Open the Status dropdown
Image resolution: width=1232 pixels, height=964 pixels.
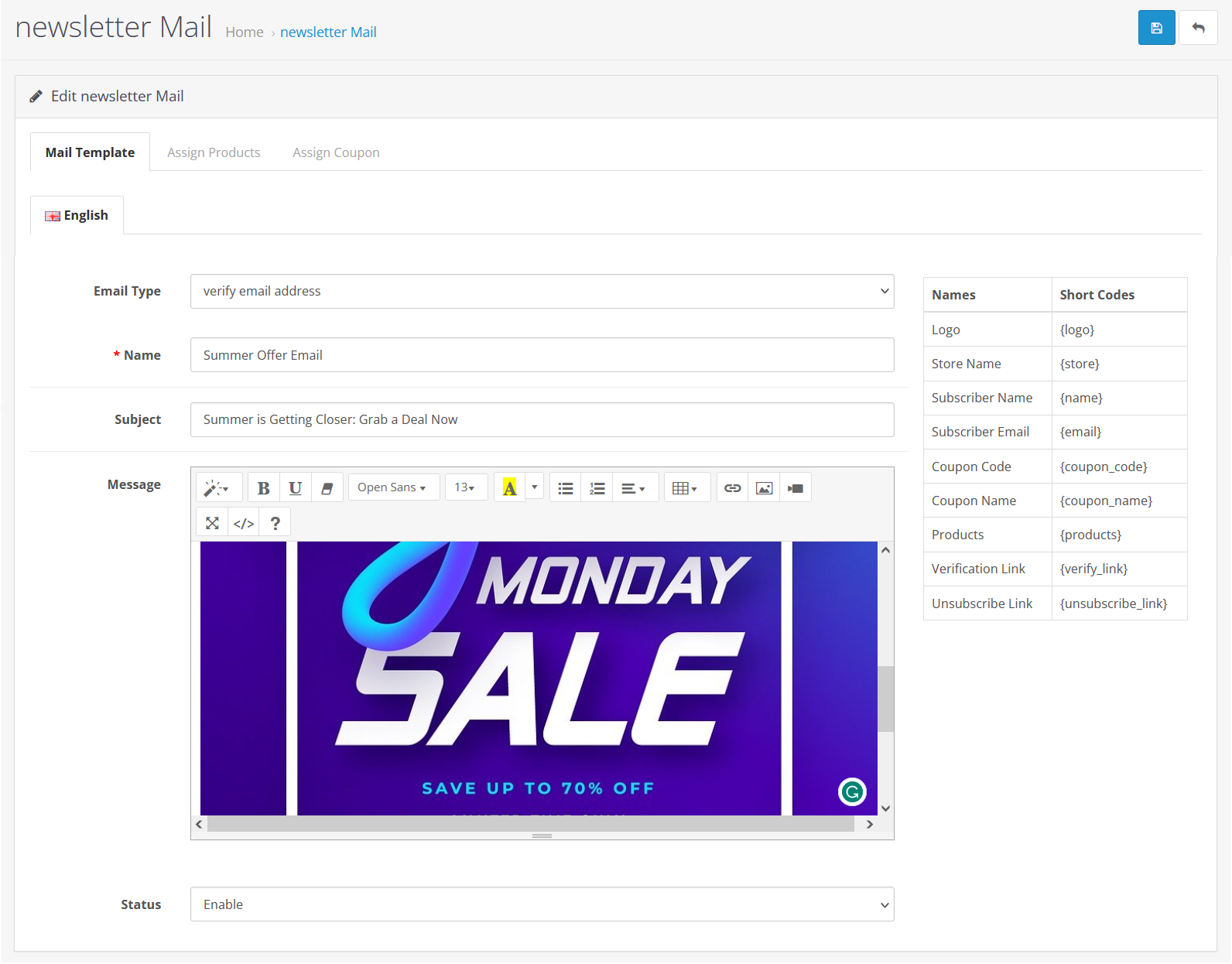pos(542,904)
